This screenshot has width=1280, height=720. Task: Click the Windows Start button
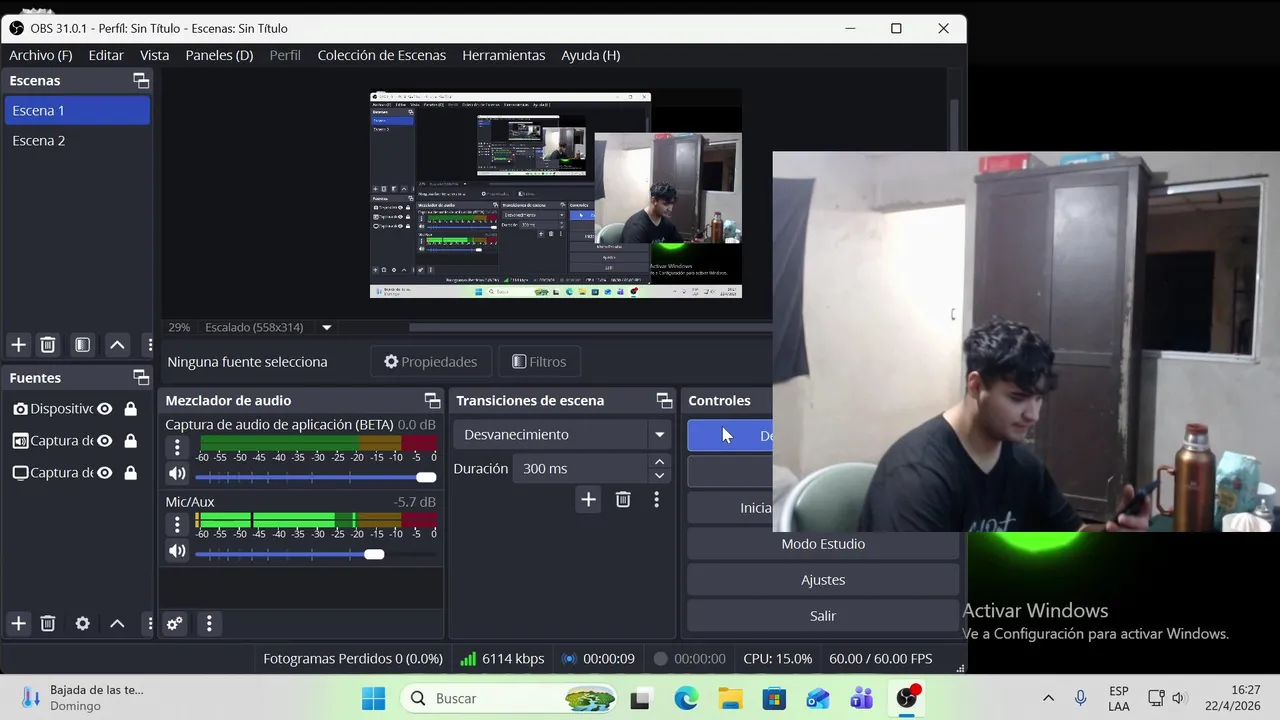(x=373, y=698)
